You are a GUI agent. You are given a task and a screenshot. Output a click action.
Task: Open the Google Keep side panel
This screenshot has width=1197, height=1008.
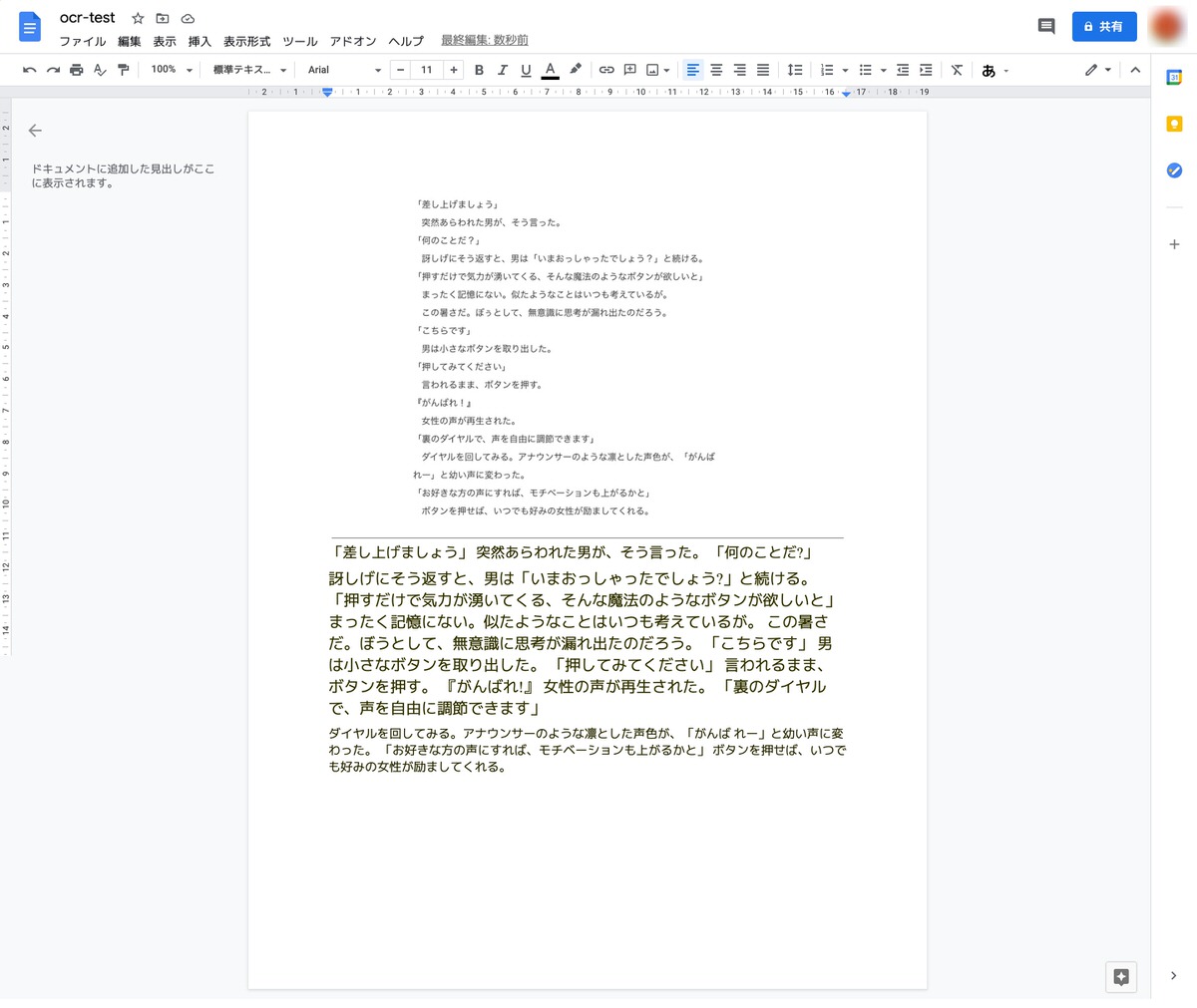(x=1174, y=123)
